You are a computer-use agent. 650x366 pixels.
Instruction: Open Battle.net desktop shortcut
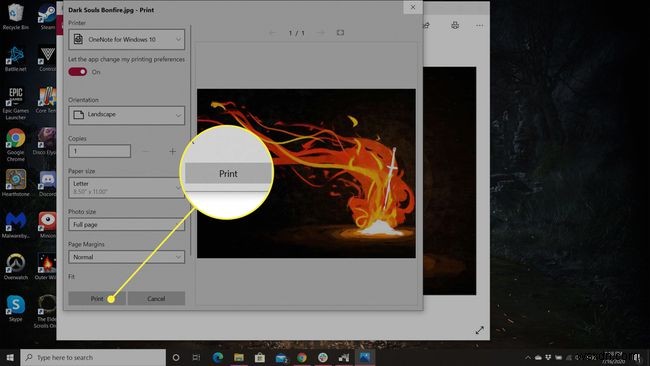pos(15,59)
